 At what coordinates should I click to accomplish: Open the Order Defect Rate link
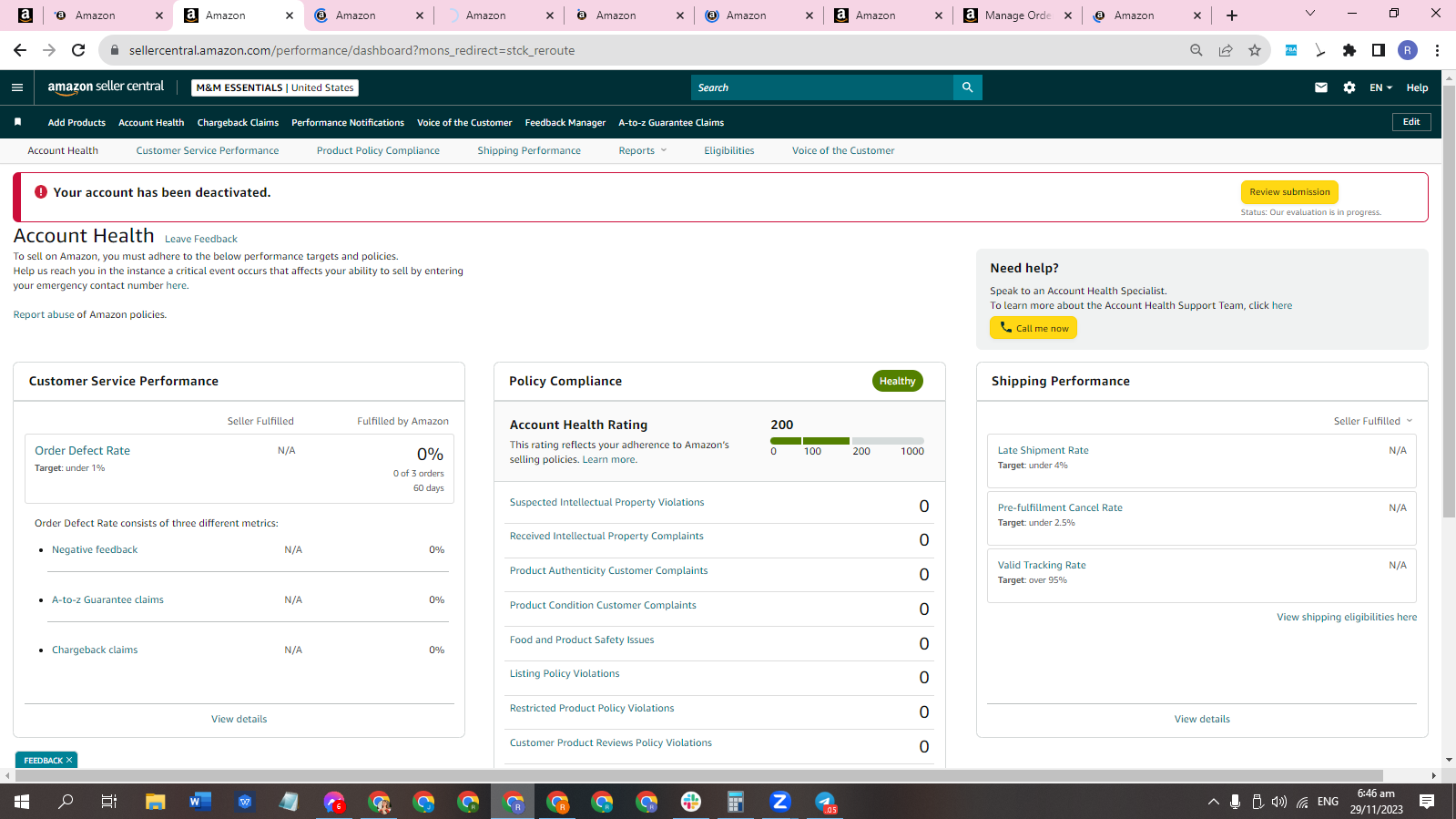[82, 450]
